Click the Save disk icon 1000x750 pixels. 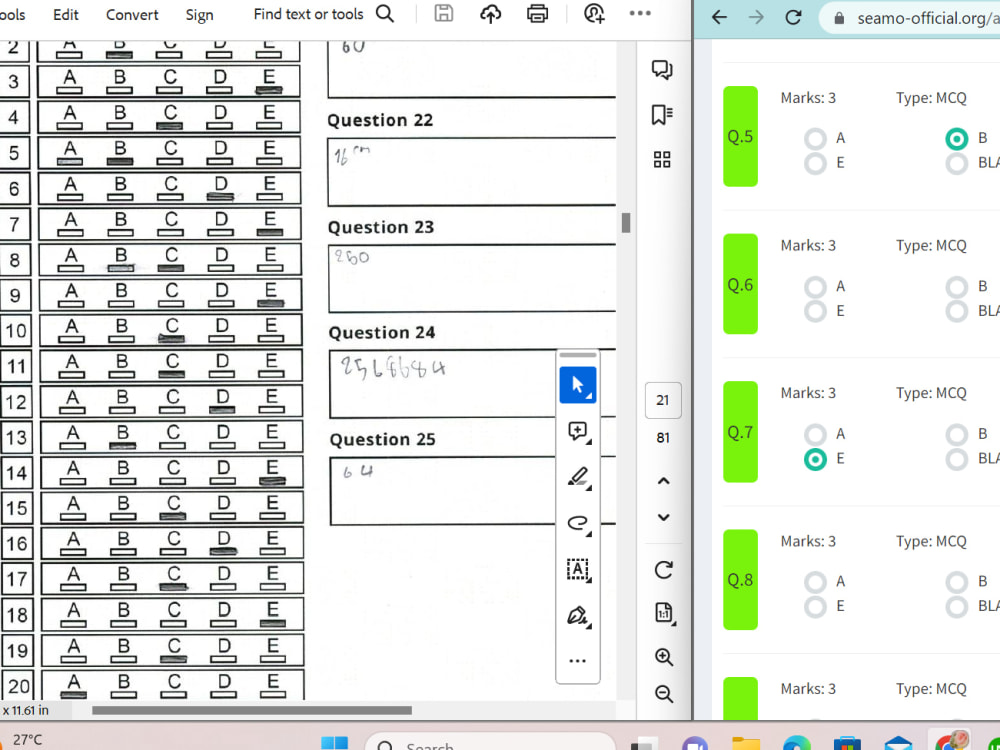click(444, 13)
